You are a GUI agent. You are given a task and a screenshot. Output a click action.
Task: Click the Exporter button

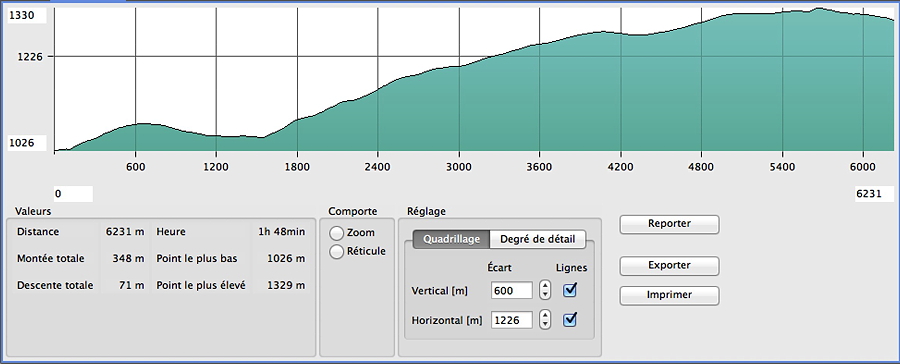point(669,265)
